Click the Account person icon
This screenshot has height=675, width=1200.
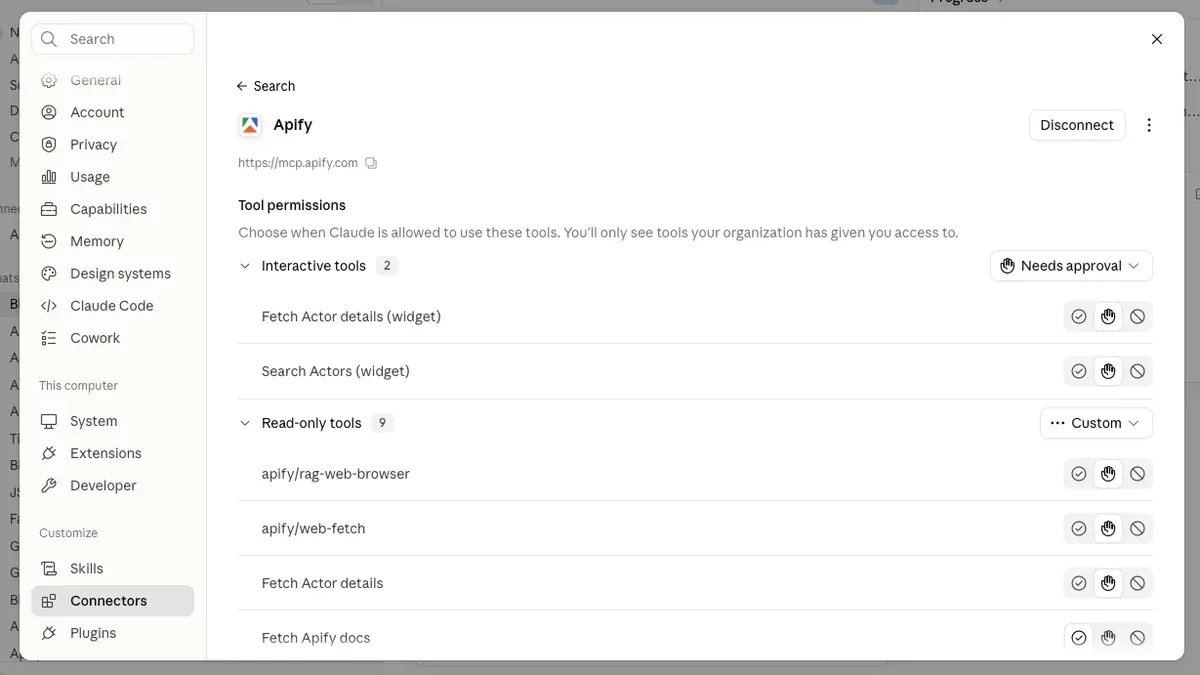pos(49,112)
